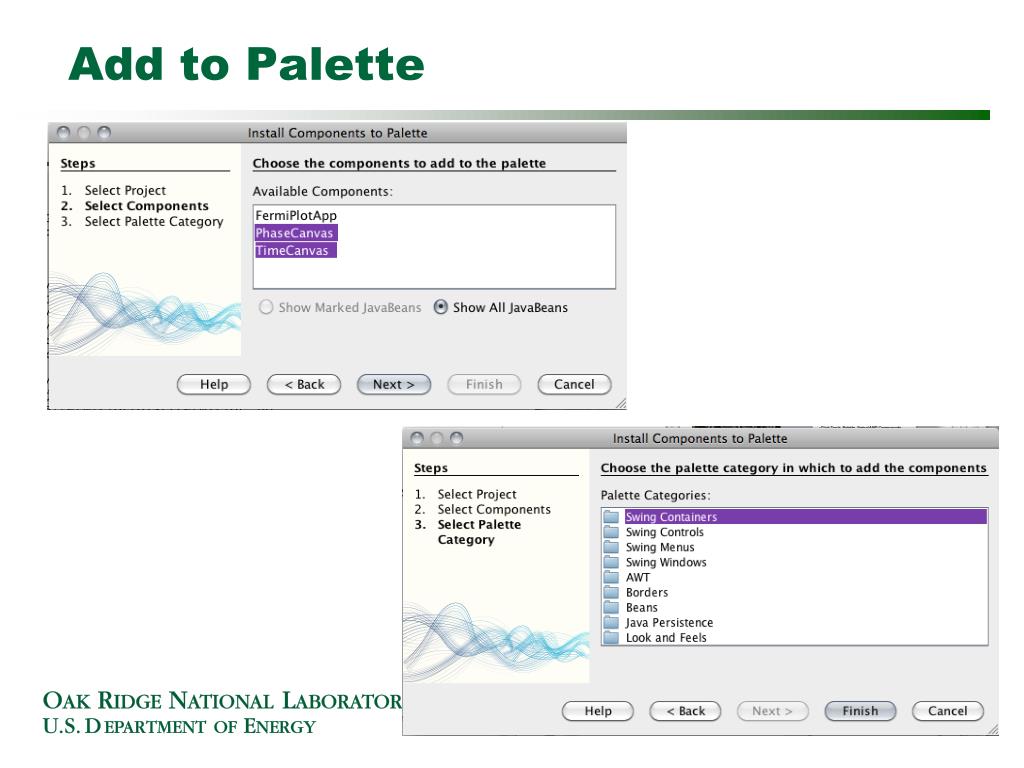Click Select Components step in category dialog
Image resolution: width=1024 pixels, height=768 pixels.
[494, 509]
